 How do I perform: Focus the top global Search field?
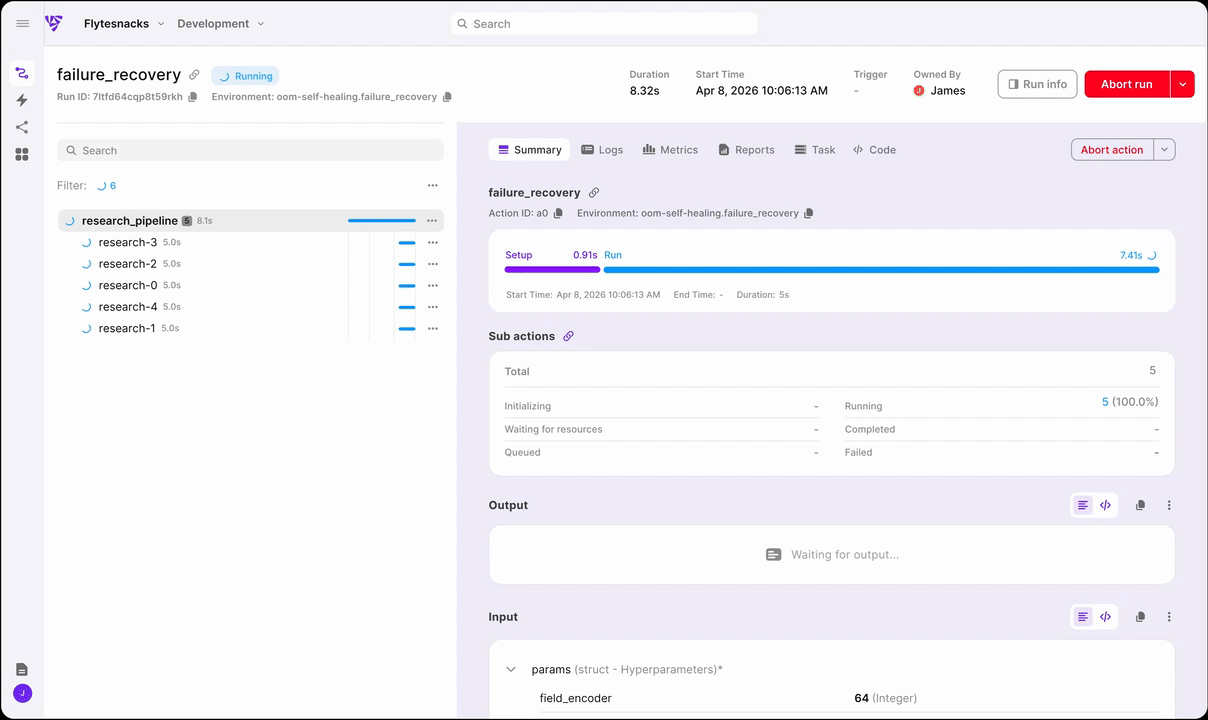tap(604, 23)
